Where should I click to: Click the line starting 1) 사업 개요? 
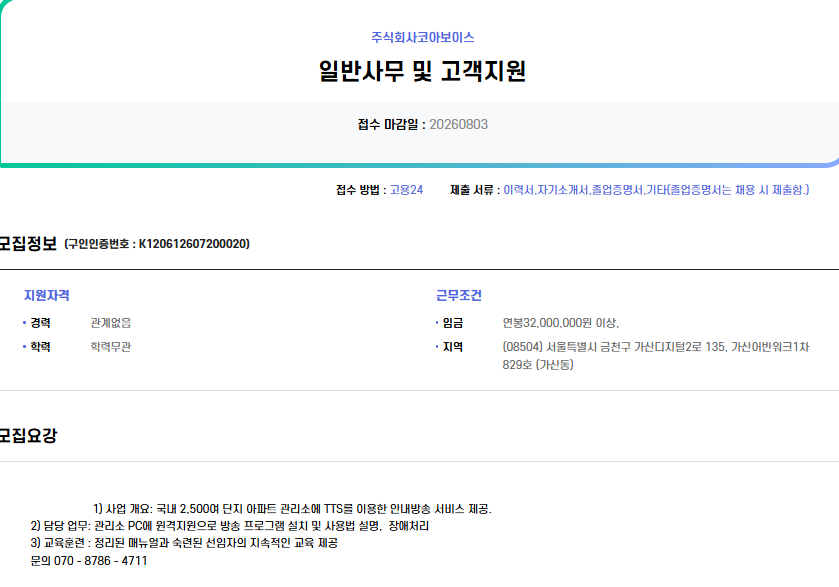(x=292, y=509)
